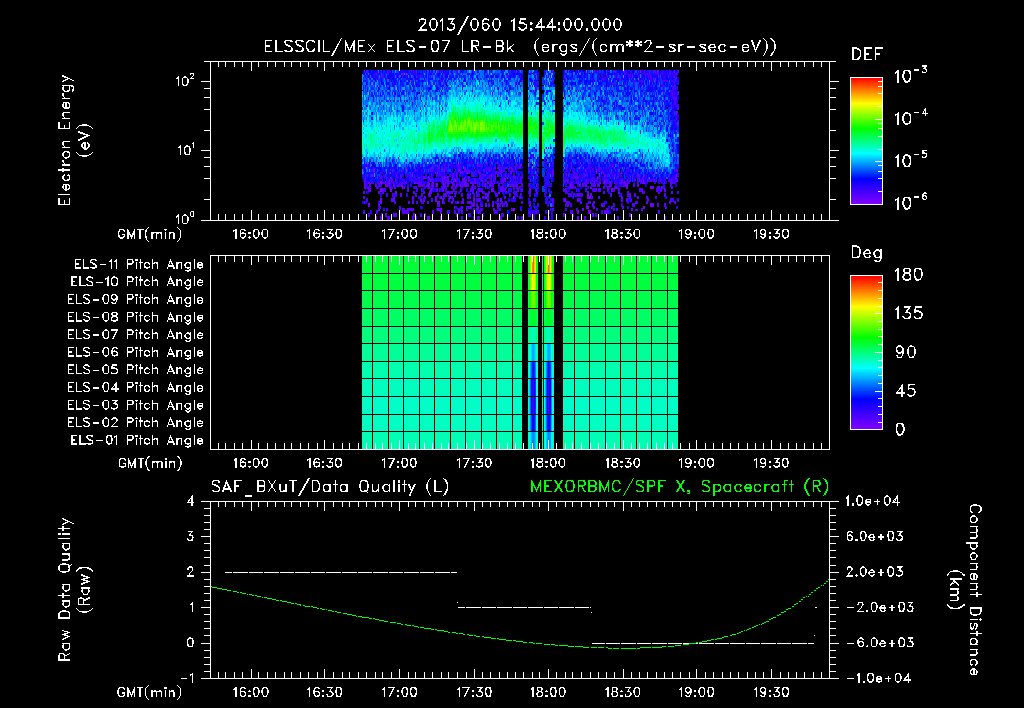Select the Component Distance (km) axis label
The image size is (1024, 708).
[x=965, y=590]
